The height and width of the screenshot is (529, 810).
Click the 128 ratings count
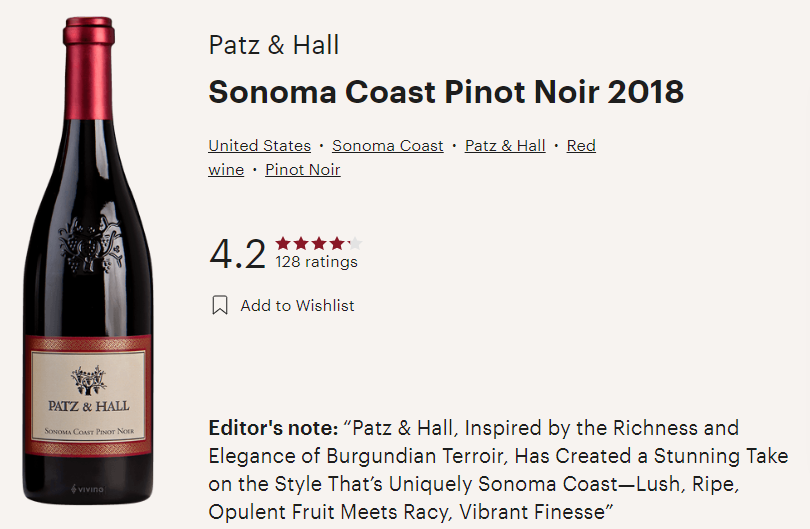[316, 263]
